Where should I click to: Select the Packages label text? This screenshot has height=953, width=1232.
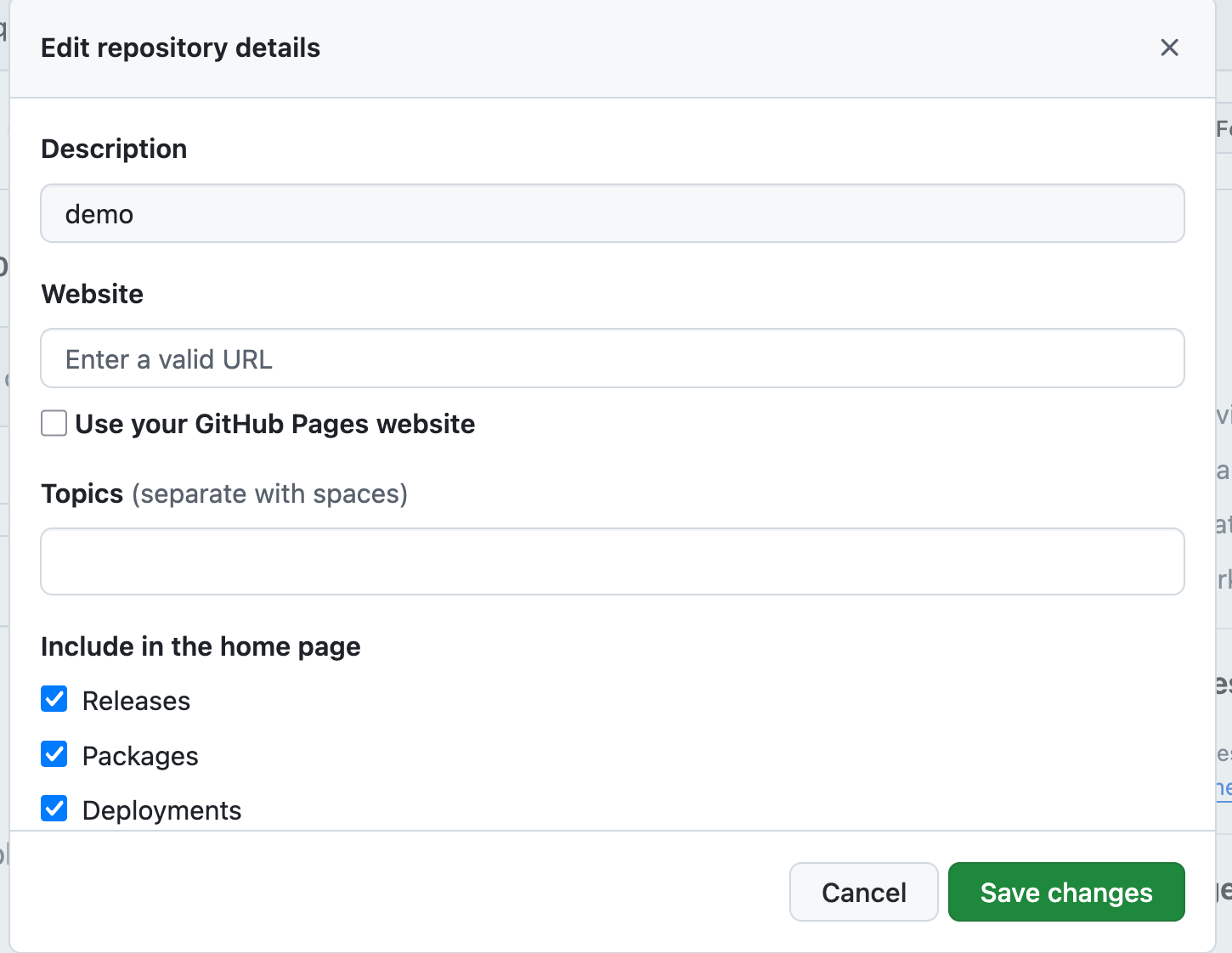[140, 756]
